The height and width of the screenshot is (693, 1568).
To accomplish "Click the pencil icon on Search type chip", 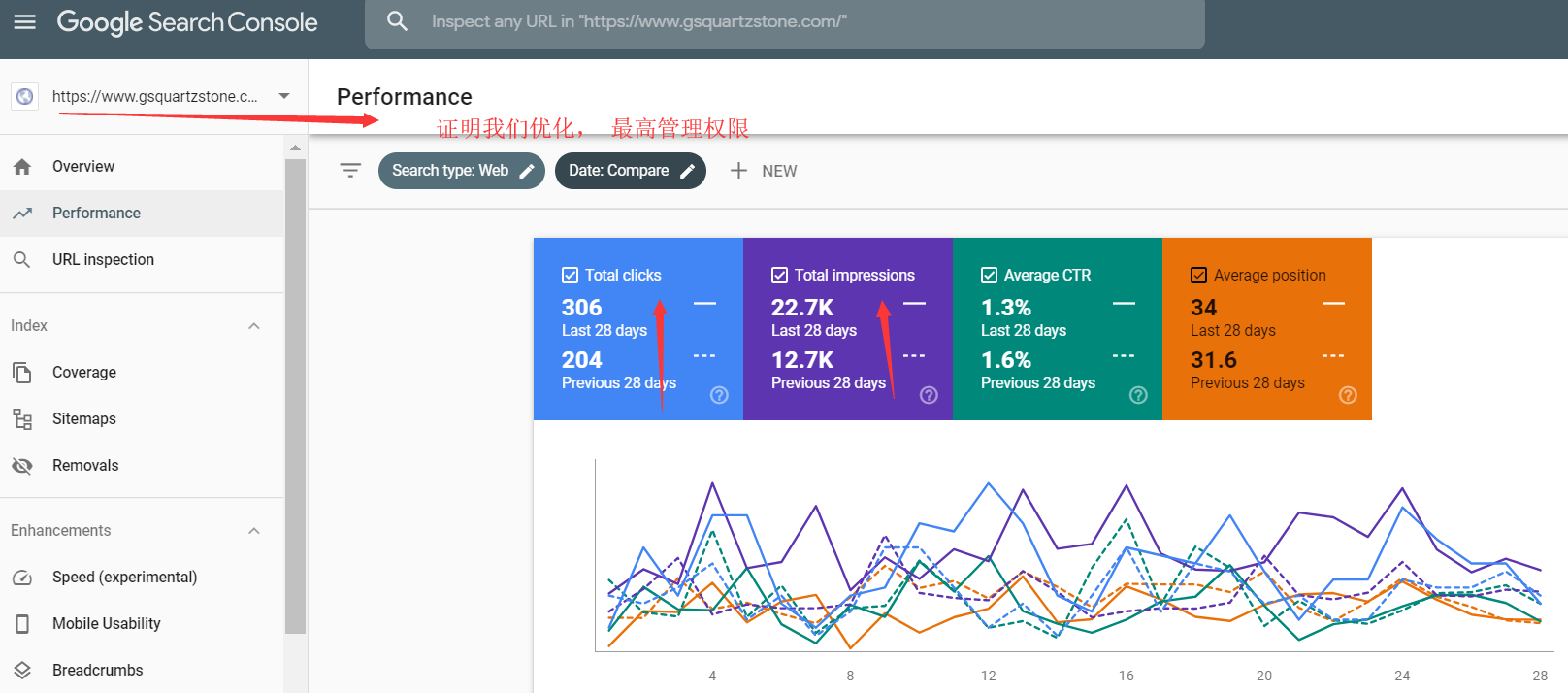I will pos(527,171).
